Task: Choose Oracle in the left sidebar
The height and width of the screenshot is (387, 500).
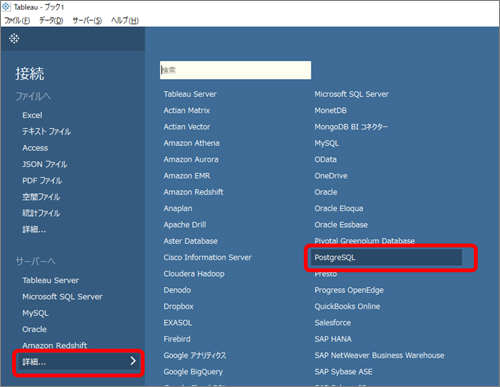Action: [34, 329]
